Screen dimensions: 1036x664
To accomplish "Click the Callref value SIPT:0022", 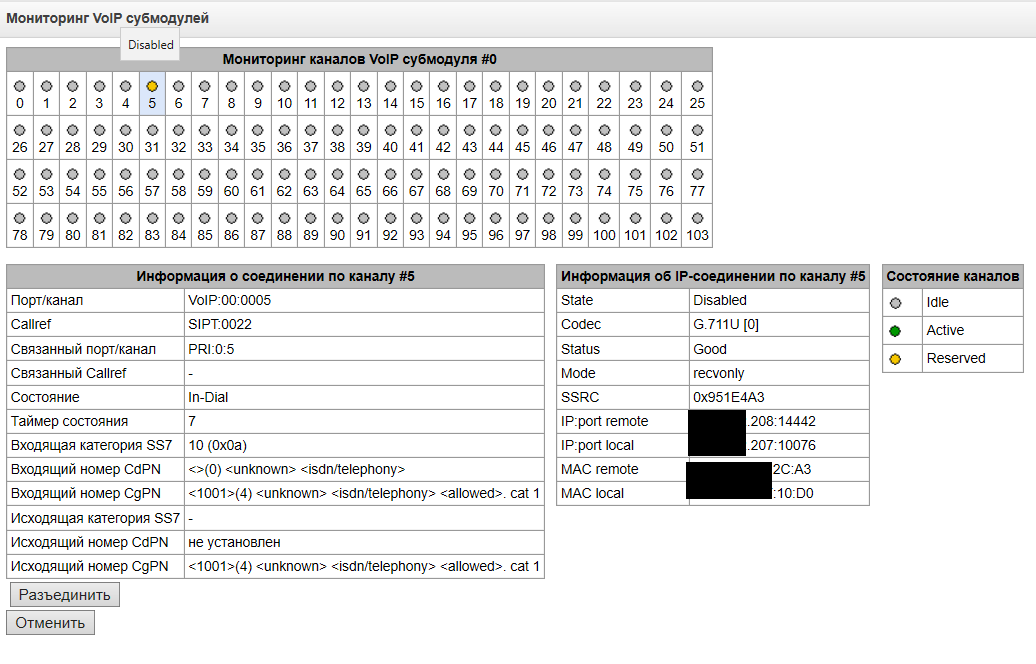I will (x=220, y=324).
